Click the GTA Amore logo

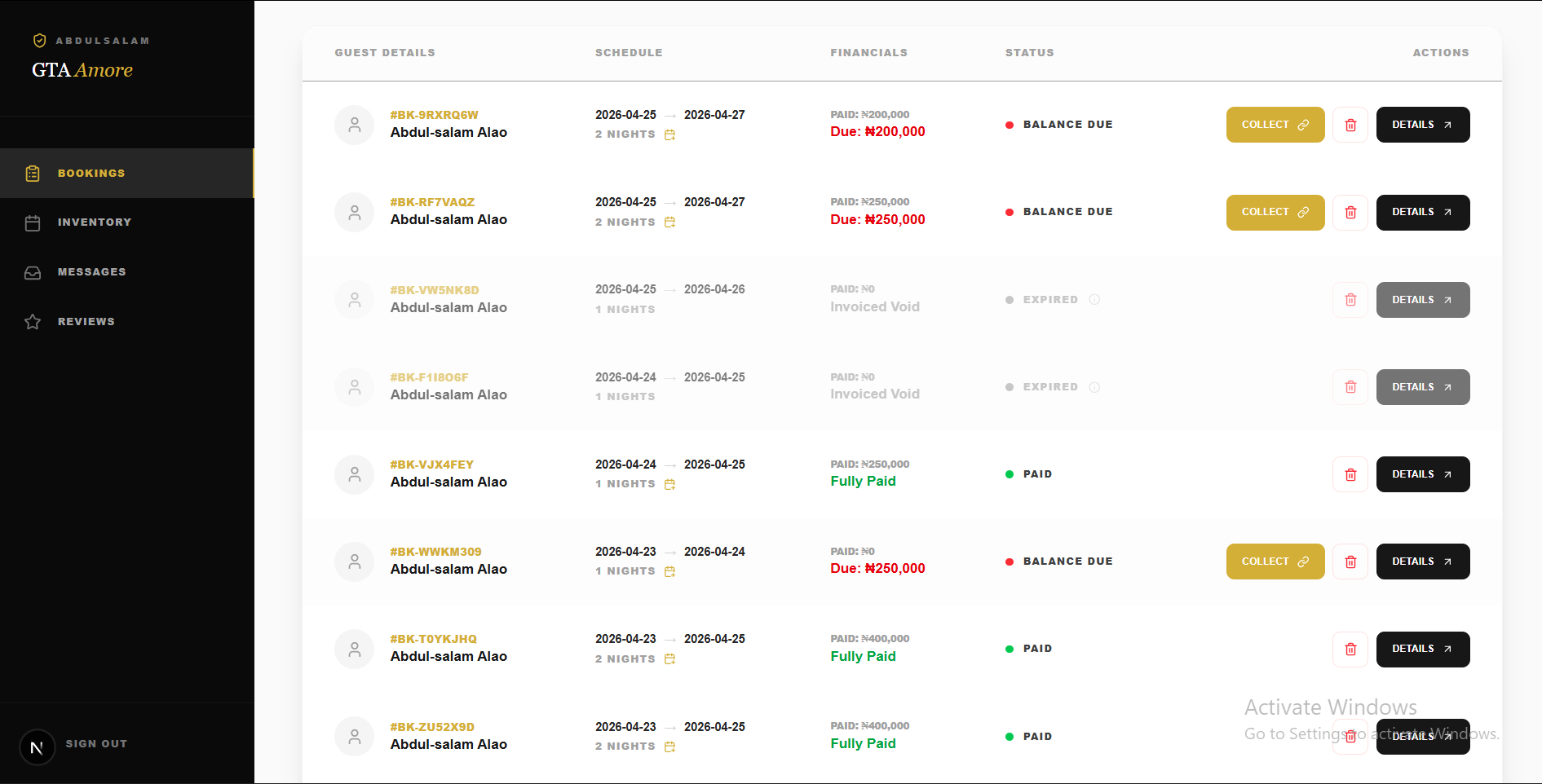coord(82,70)
